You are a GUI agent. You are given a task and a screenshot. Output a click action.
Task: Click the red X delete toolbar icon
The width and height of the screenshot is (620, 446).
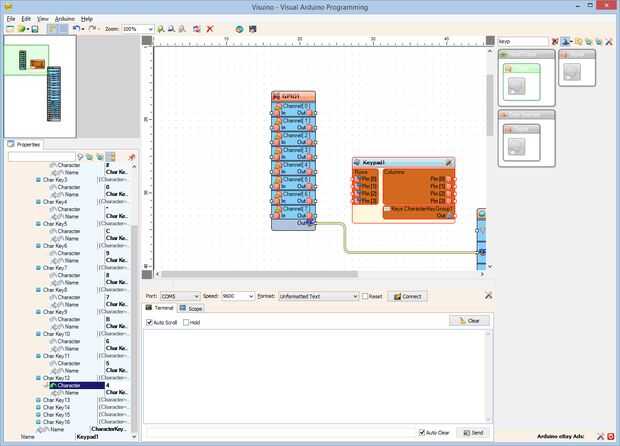click(210, 29)
